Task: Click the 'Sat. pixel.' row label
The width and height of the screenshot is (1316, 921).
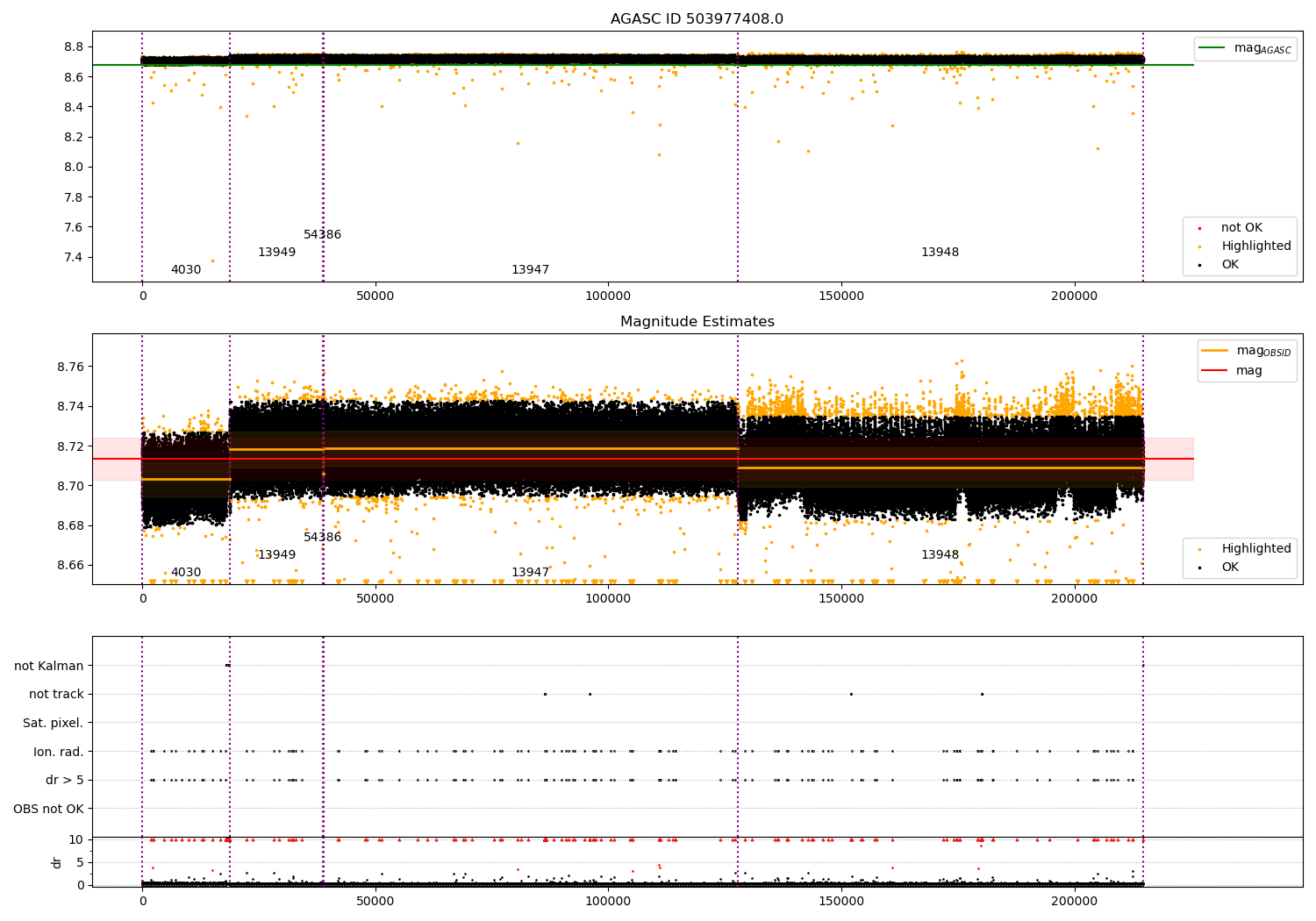Action: (54, 723)
